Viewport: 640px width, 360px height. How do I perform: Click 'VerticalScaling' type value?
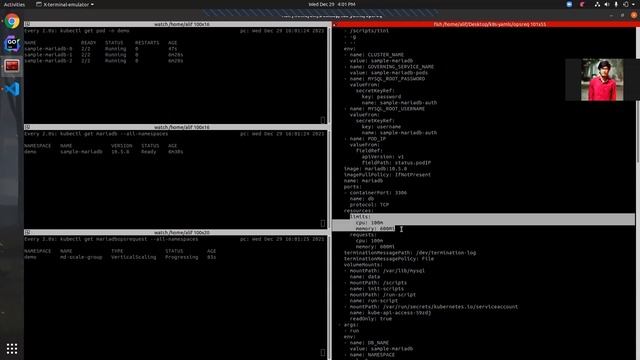click(x=133, y=257)
